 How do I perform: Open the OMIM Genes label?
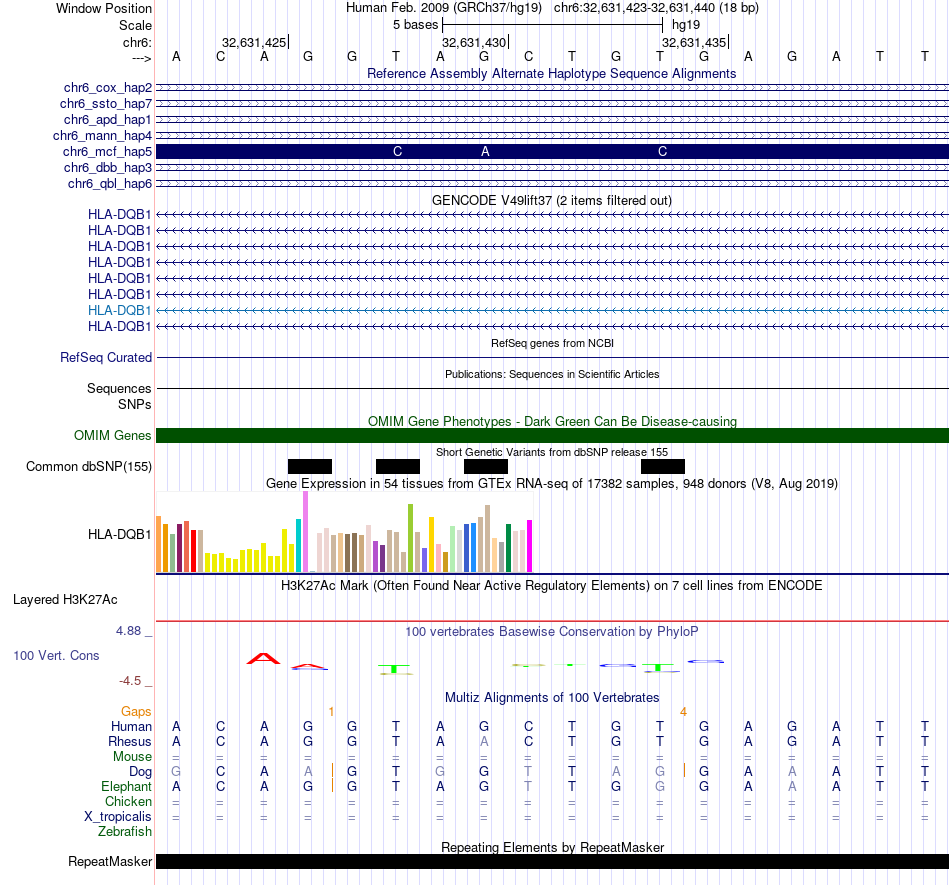113,436
